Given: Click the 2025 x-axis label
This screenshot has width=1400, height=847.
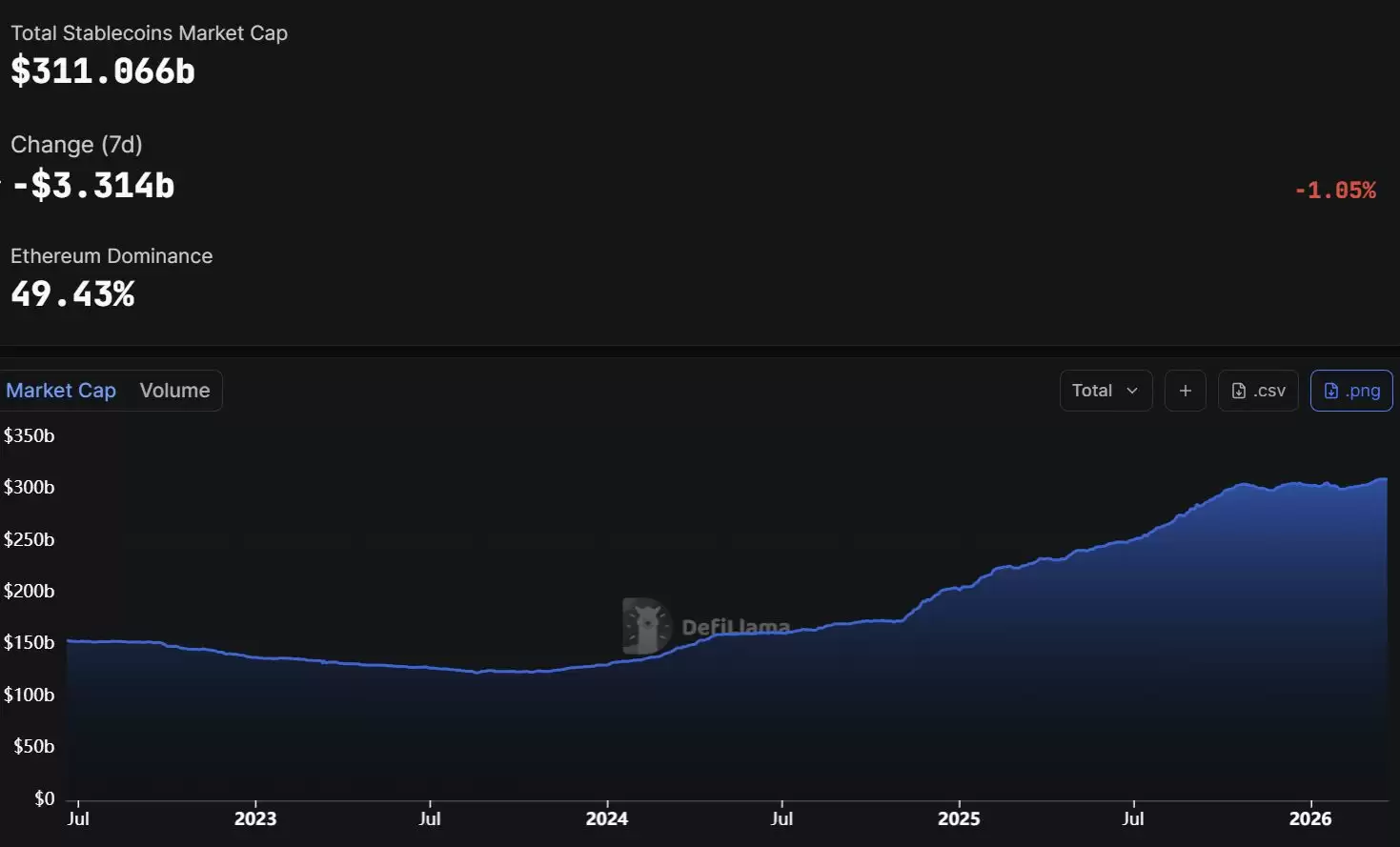Looking at the screenshot, I should click(959, 818).
